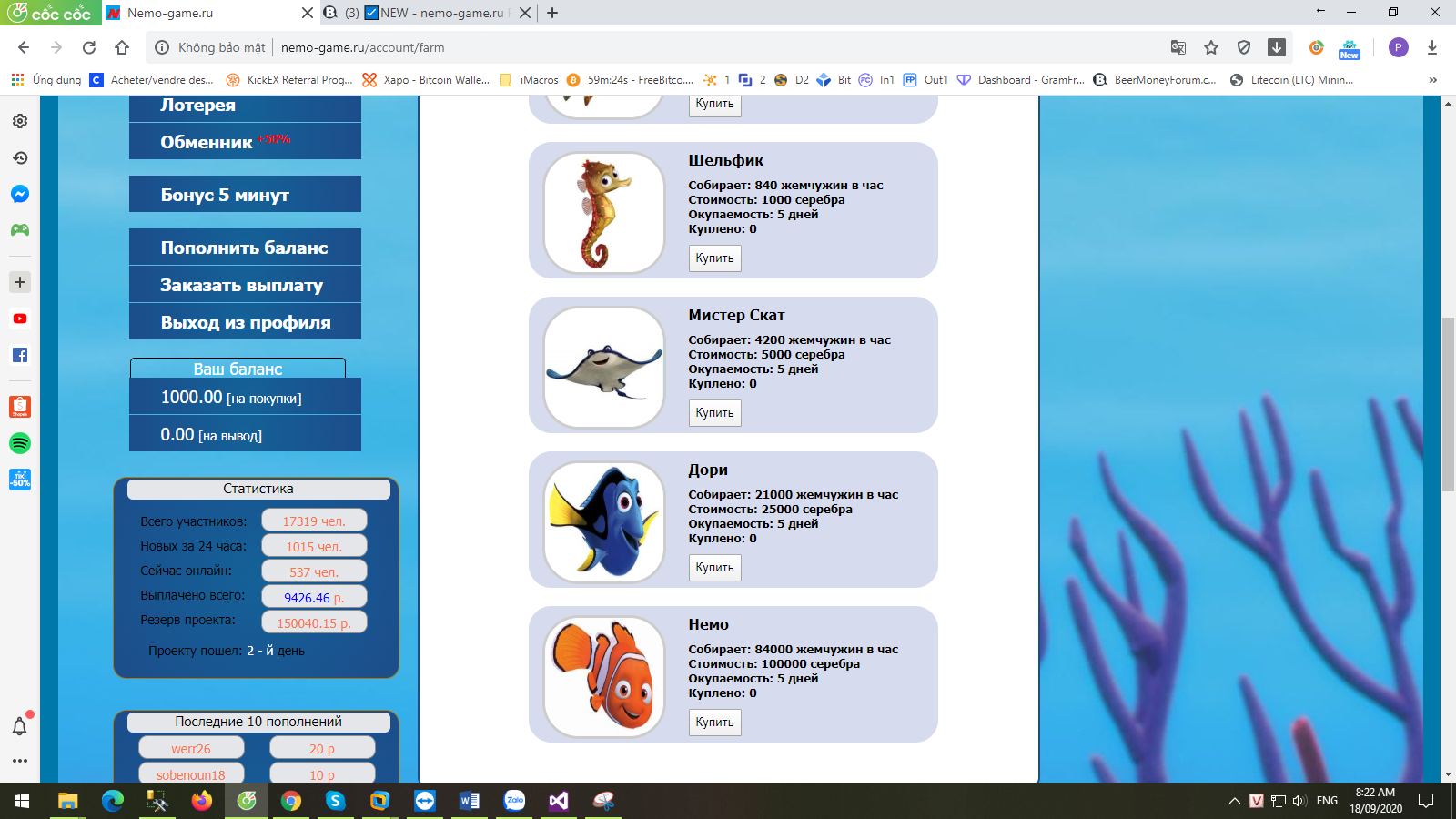Image resolution: width=1456 pixels, height=819 pixels.
Task: Open the Обменник menu item
Action: (x=245, y=141)
